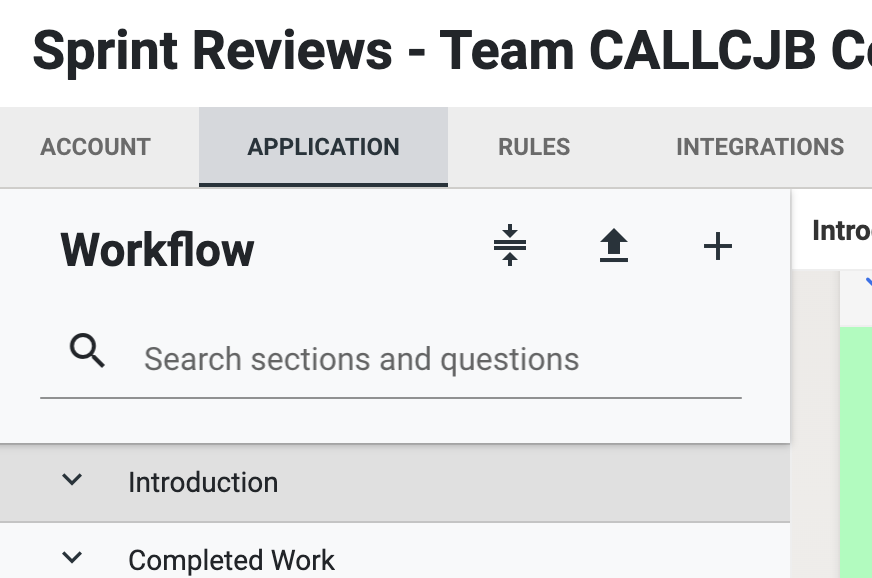Expand the Completed Work section chevron

(x=71, y=558)
